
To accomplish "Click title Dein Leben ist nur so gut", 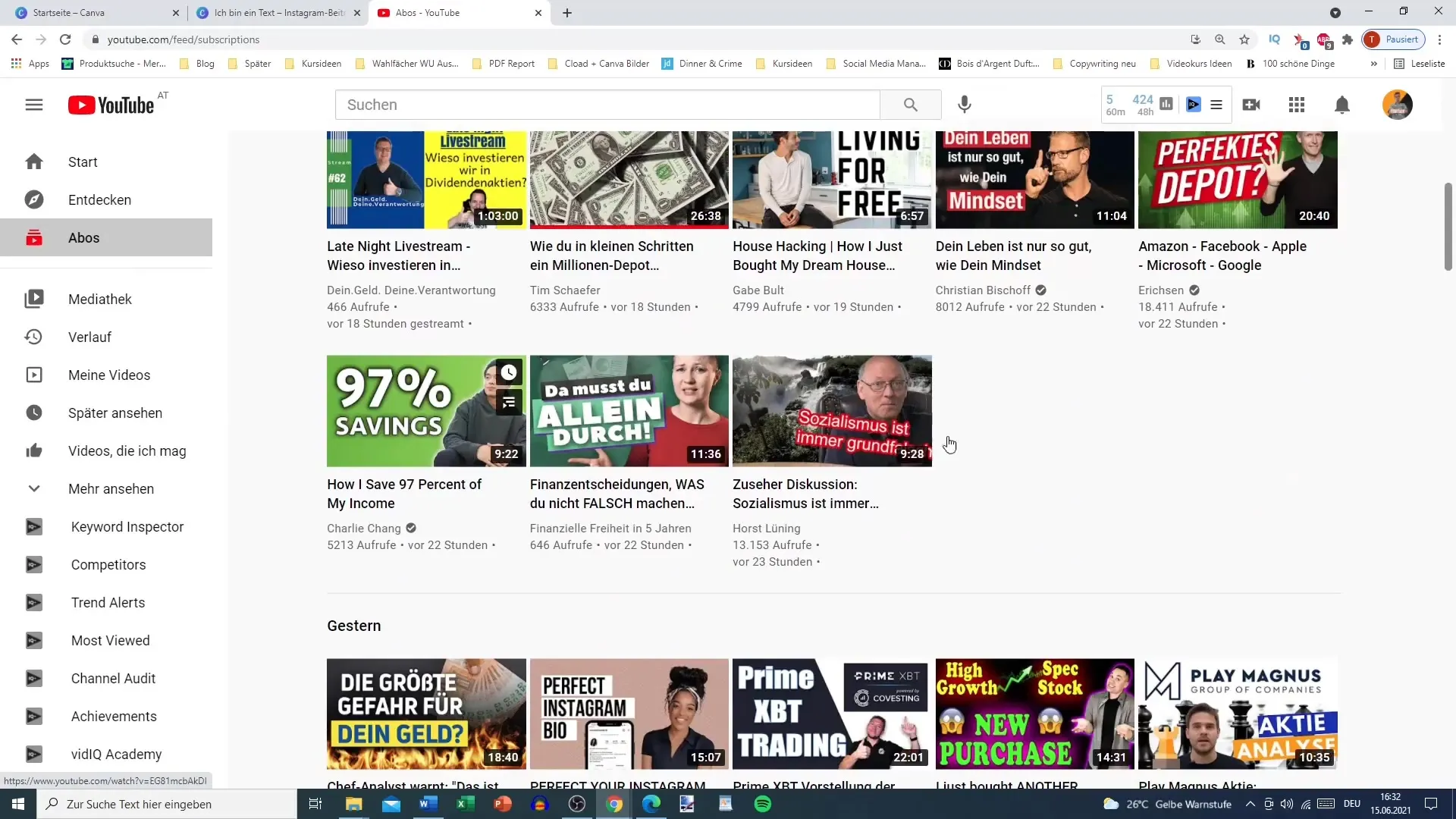I will tap(1013, 256).
